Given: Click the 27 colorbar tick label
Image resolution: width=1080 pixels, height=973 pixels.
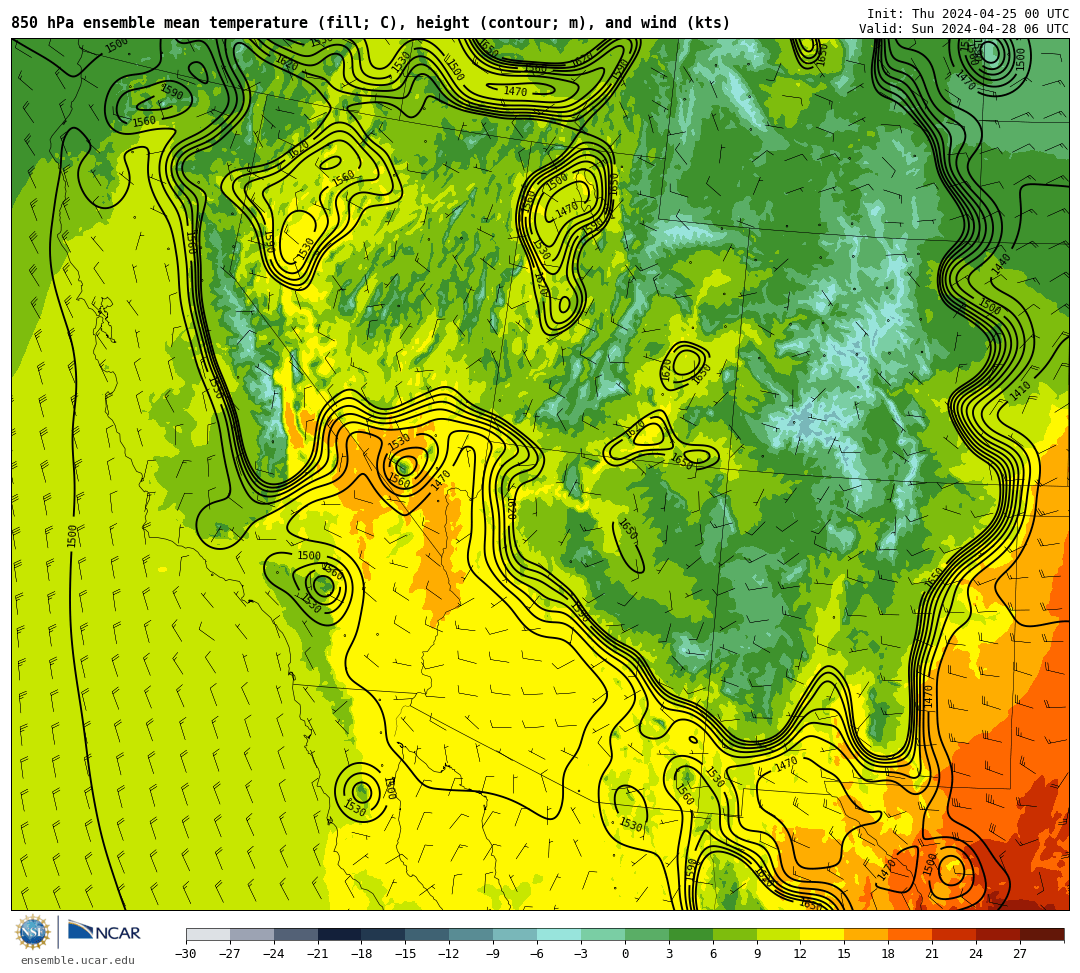Looking at the screenshot, I should (1020, 954).
